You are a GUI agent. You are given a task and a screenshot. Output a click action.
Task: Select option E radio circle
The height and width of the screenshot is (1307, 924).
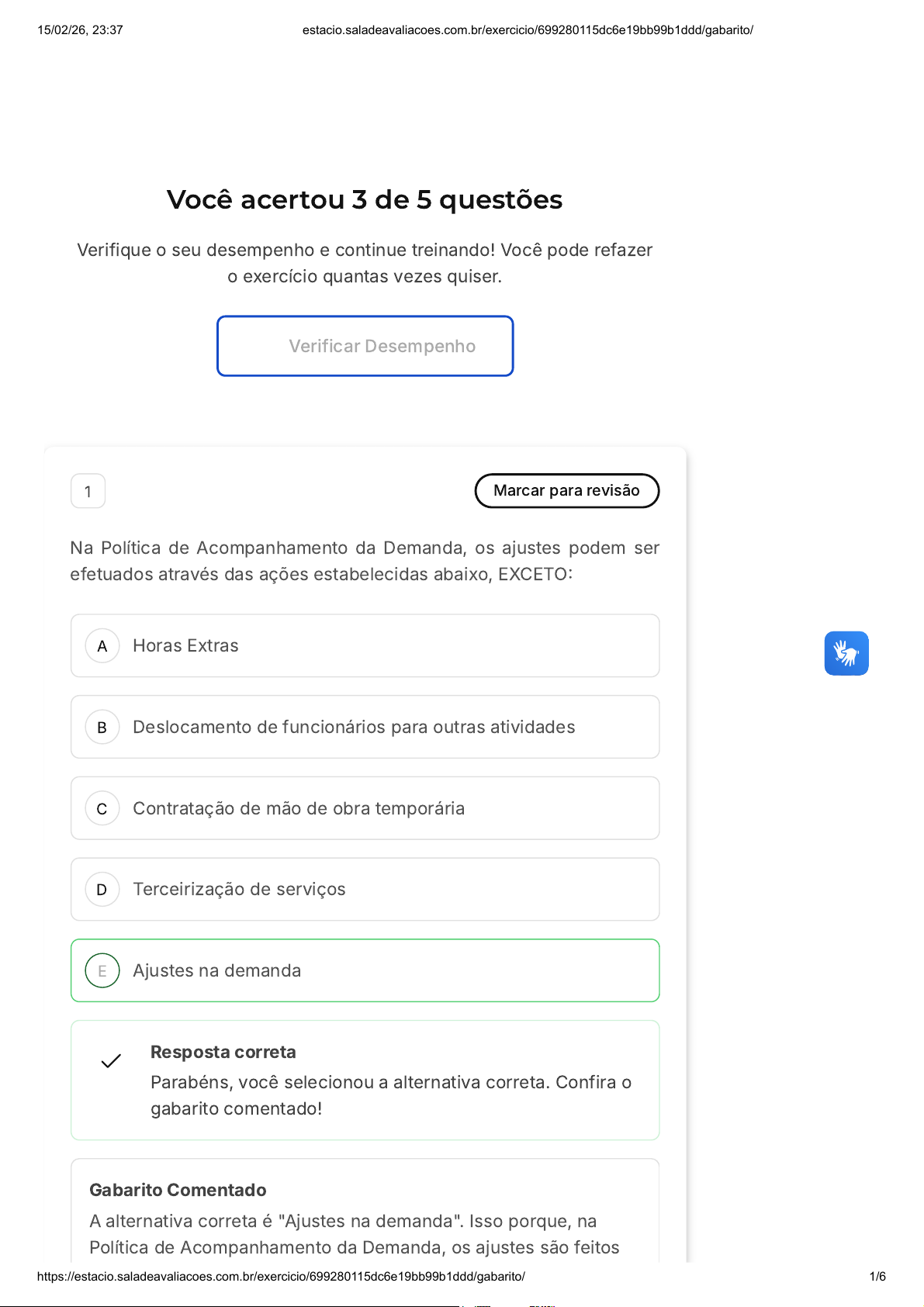(x=102, y=971)
